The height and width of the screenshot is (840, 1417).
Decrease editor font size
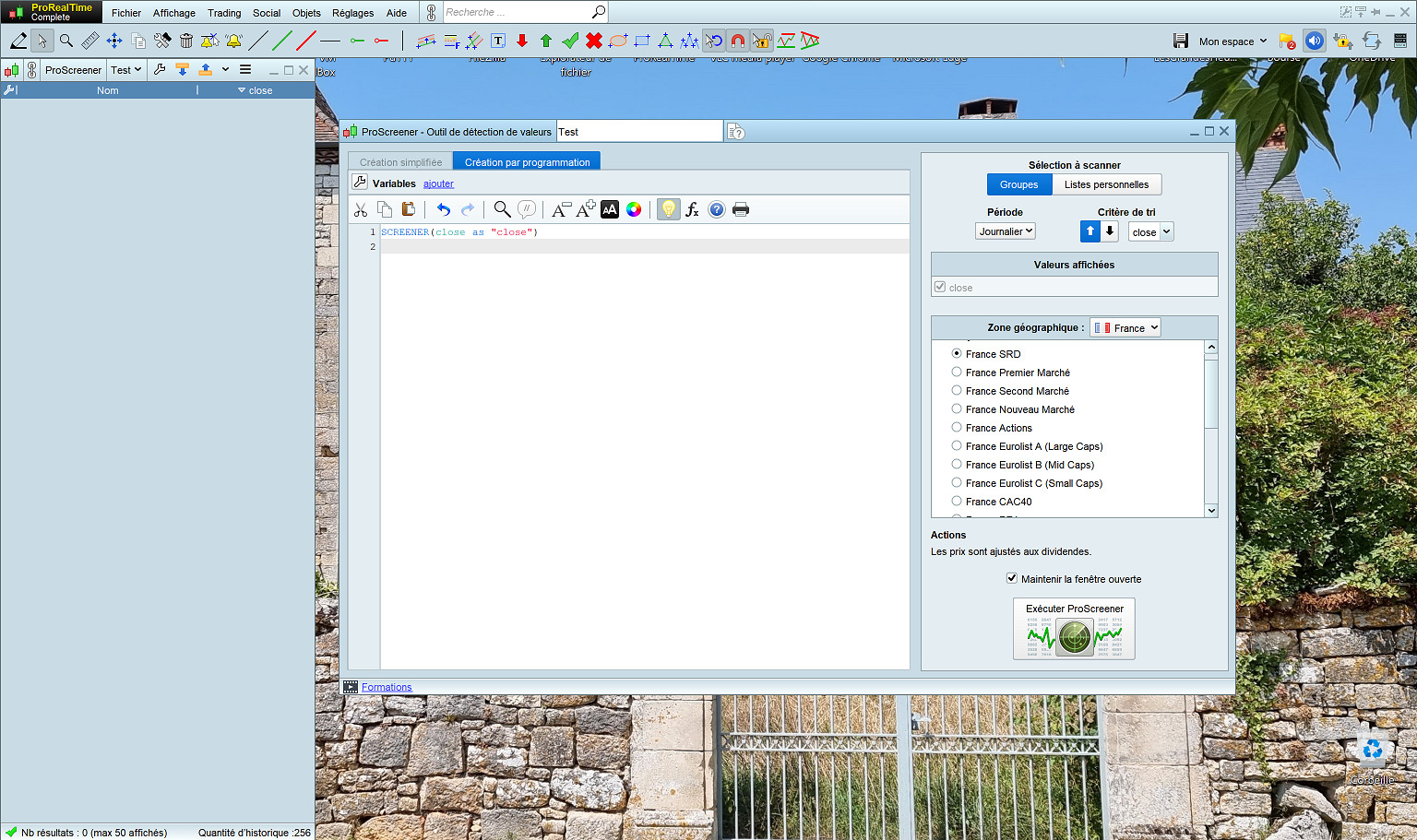[x=561, y=209]
